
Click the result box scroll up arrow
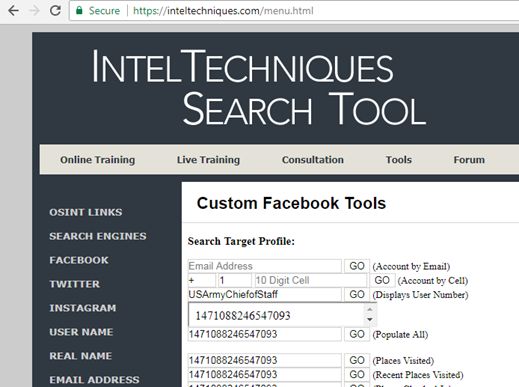pyautogui.click(x=370, y=309)
